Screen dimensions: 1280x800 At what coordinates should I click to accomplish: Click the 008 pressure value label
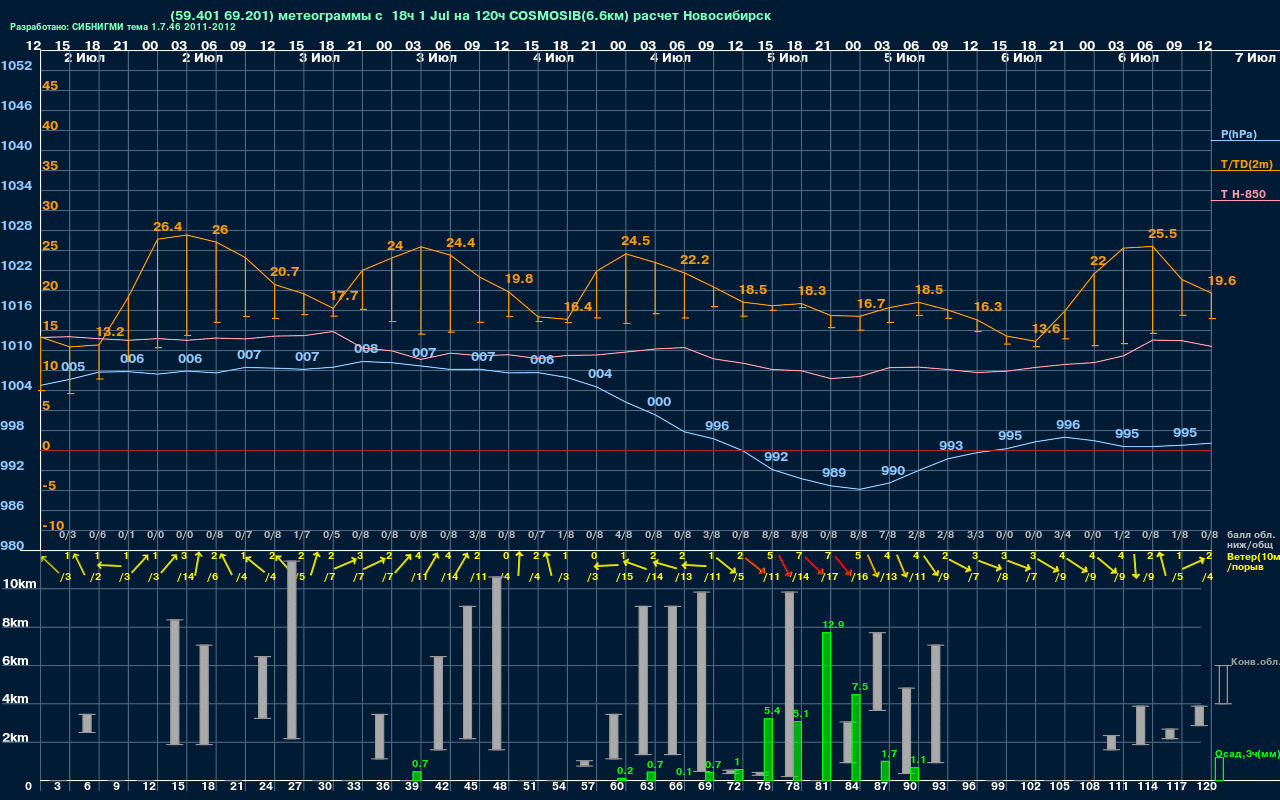pyautogui.click(x=366, y=349)
